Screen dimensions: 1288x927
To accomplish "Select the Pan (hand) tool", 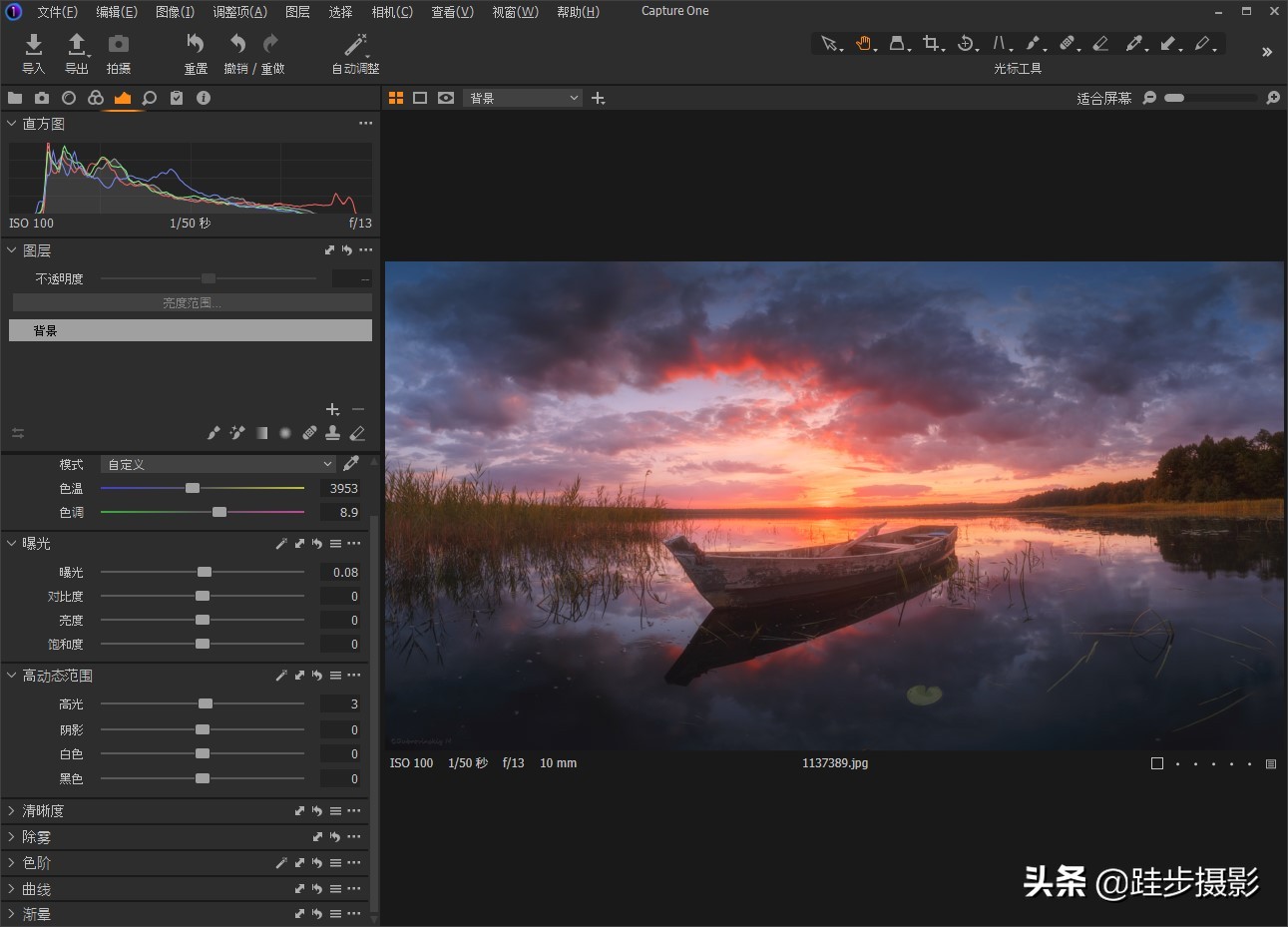I will click(864, 44).
